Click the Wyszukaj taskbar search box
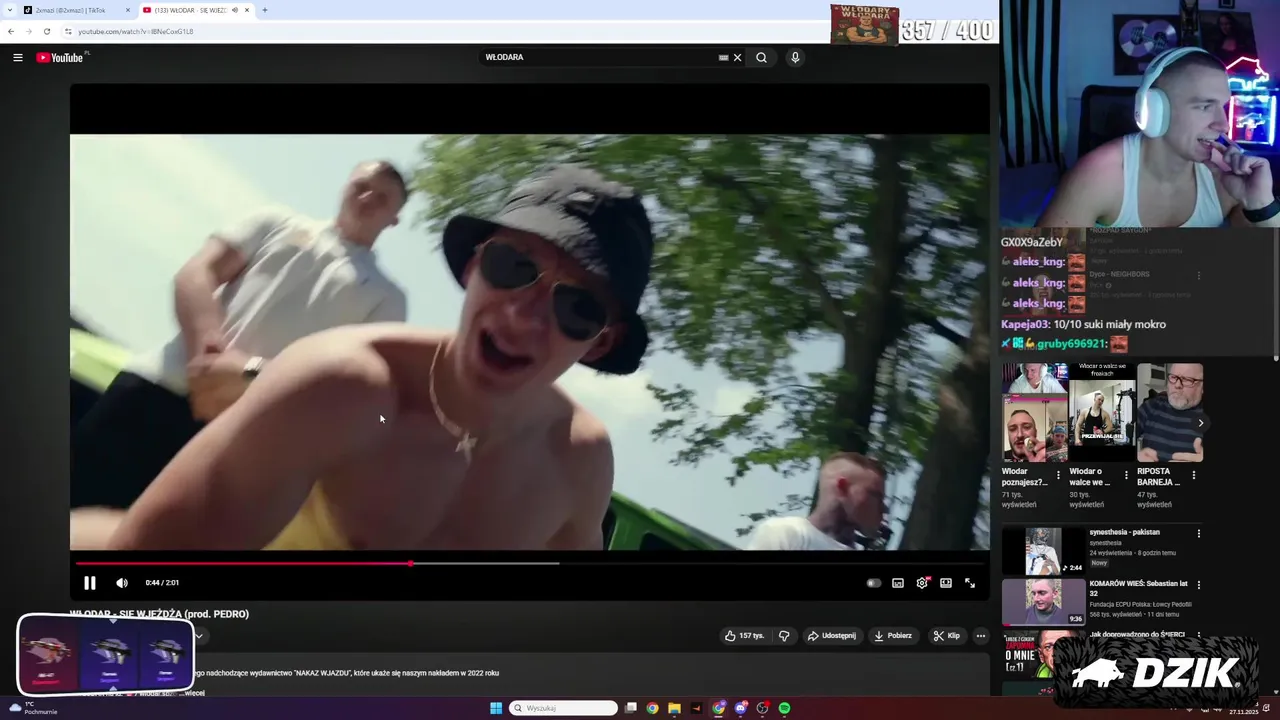 564,708
